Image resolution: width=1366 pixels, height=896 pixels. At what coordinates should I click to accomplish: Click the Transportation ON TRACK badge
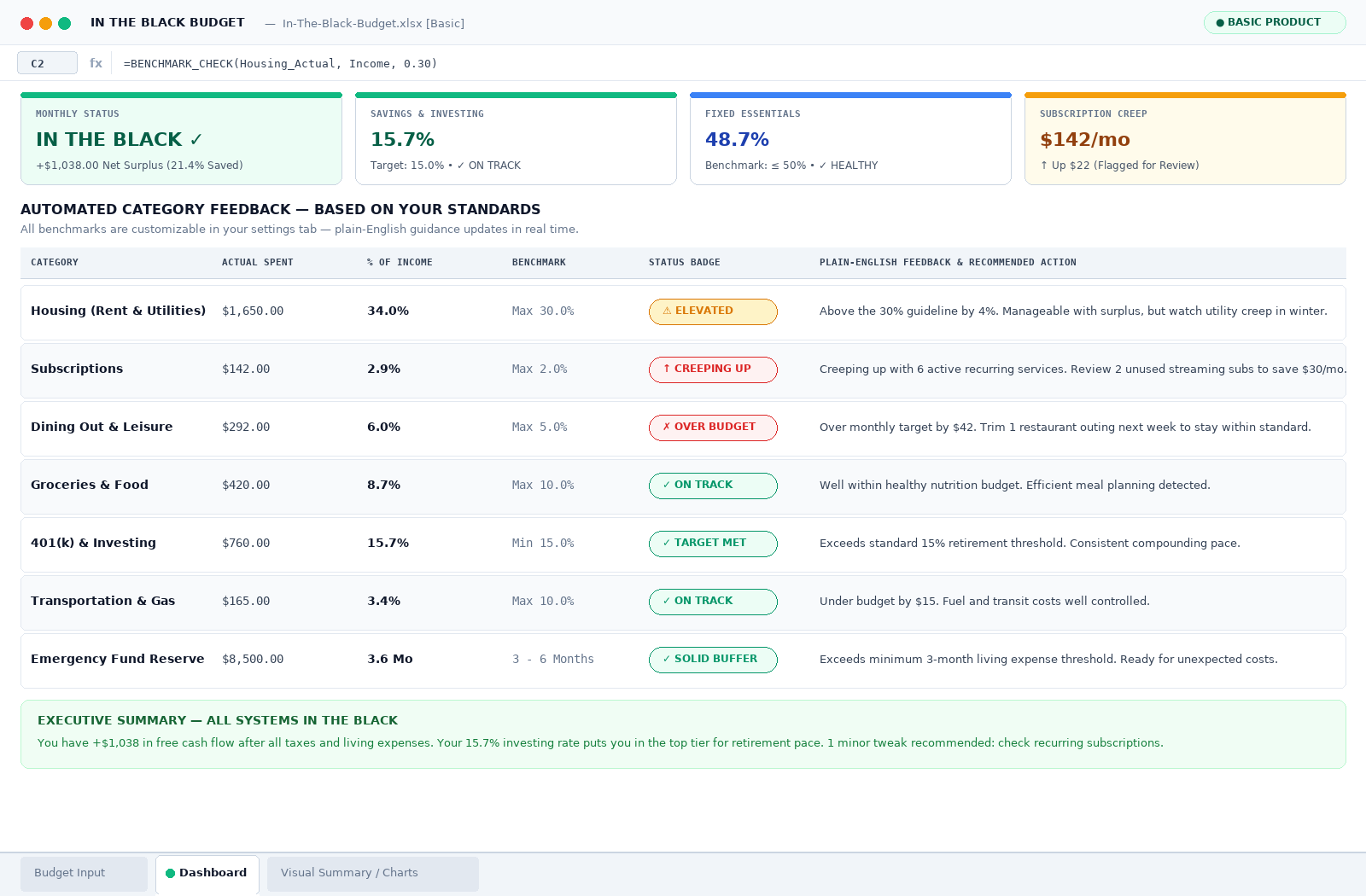point(713,602)
